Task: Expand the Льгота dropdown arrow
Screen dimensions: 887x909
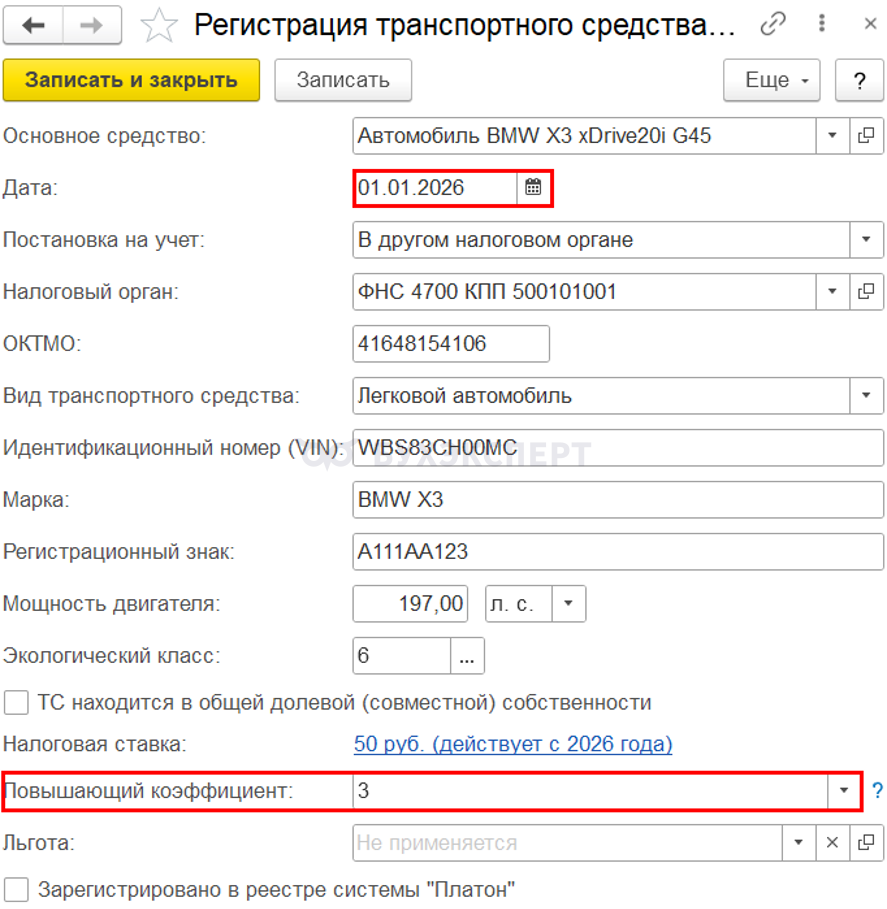Action: 798,842
